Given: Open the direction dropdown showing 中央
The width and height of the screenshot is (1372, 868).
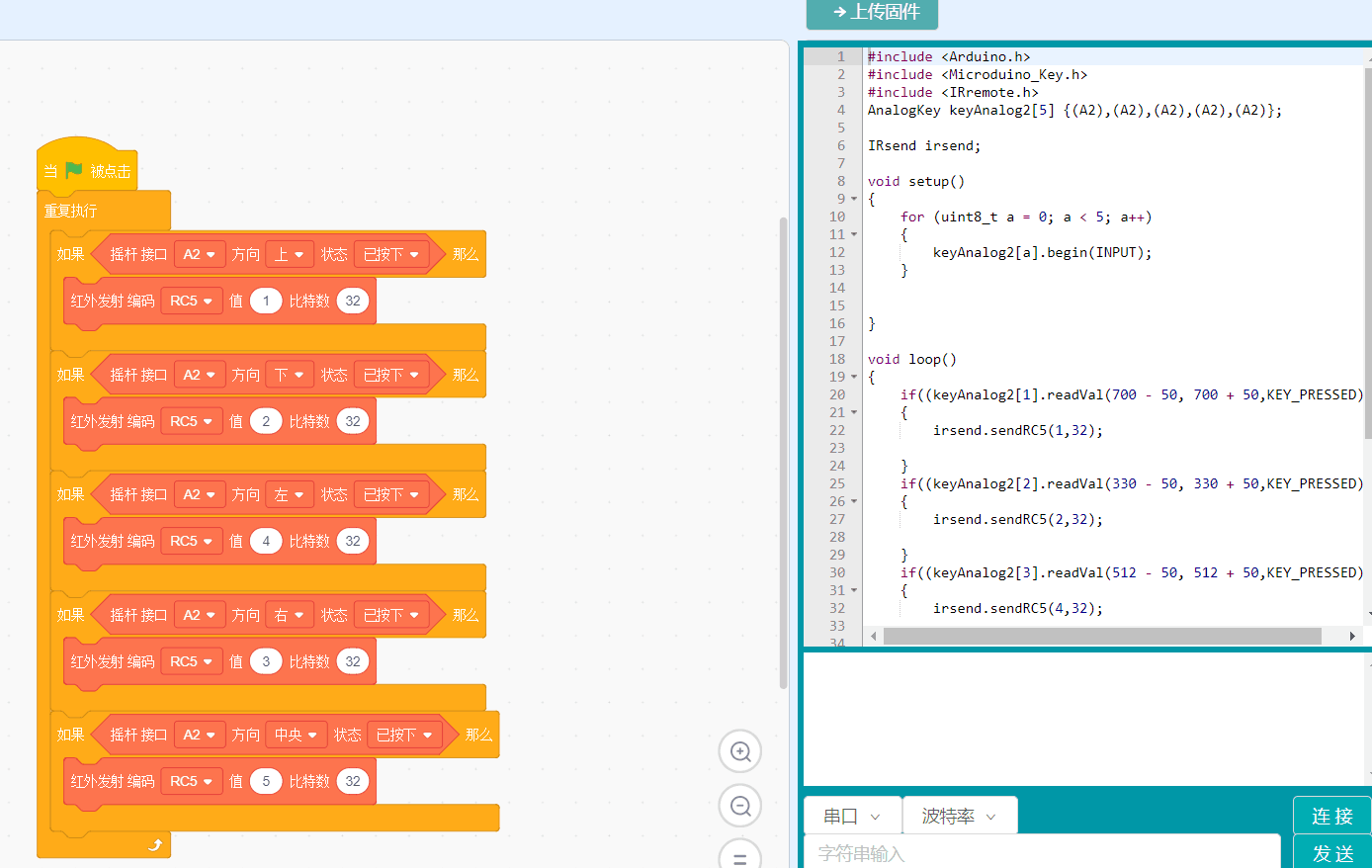Looking at the screenshot, I should [x=296, y=735].
